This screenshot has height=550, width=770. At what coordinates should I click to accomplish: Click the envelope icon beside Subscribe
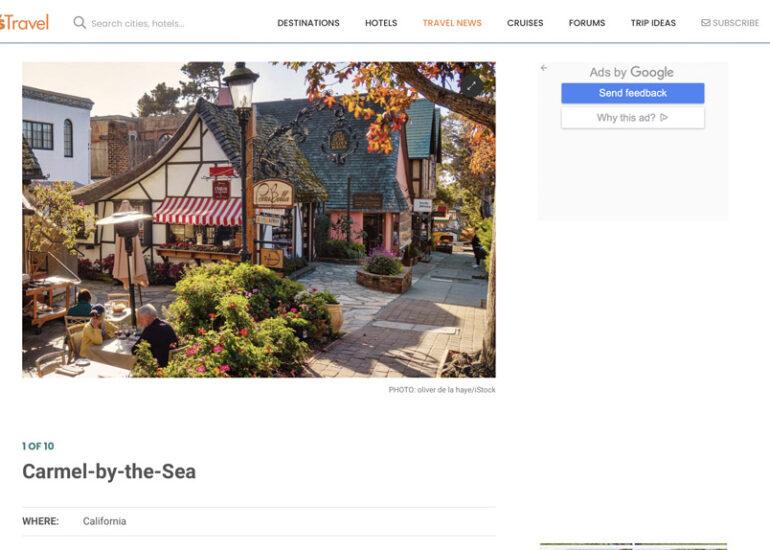[706, 23]
